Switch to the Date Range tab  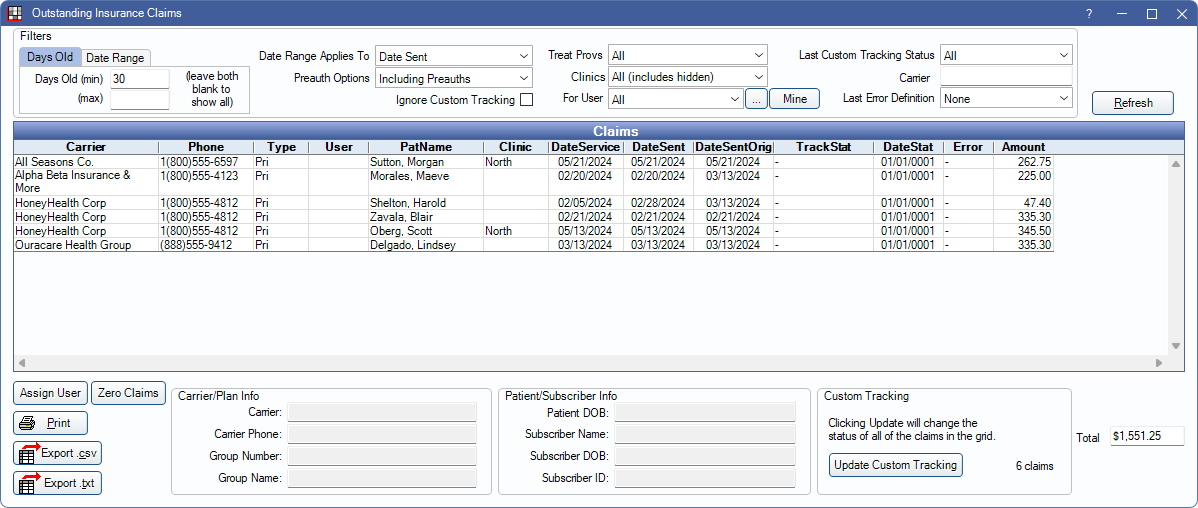(114, 58)
